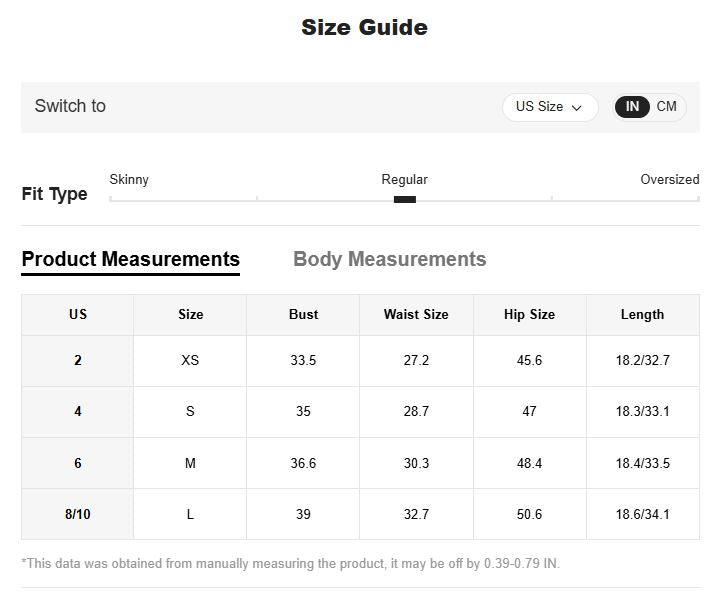Select the US size 4 row

point(78,411)
